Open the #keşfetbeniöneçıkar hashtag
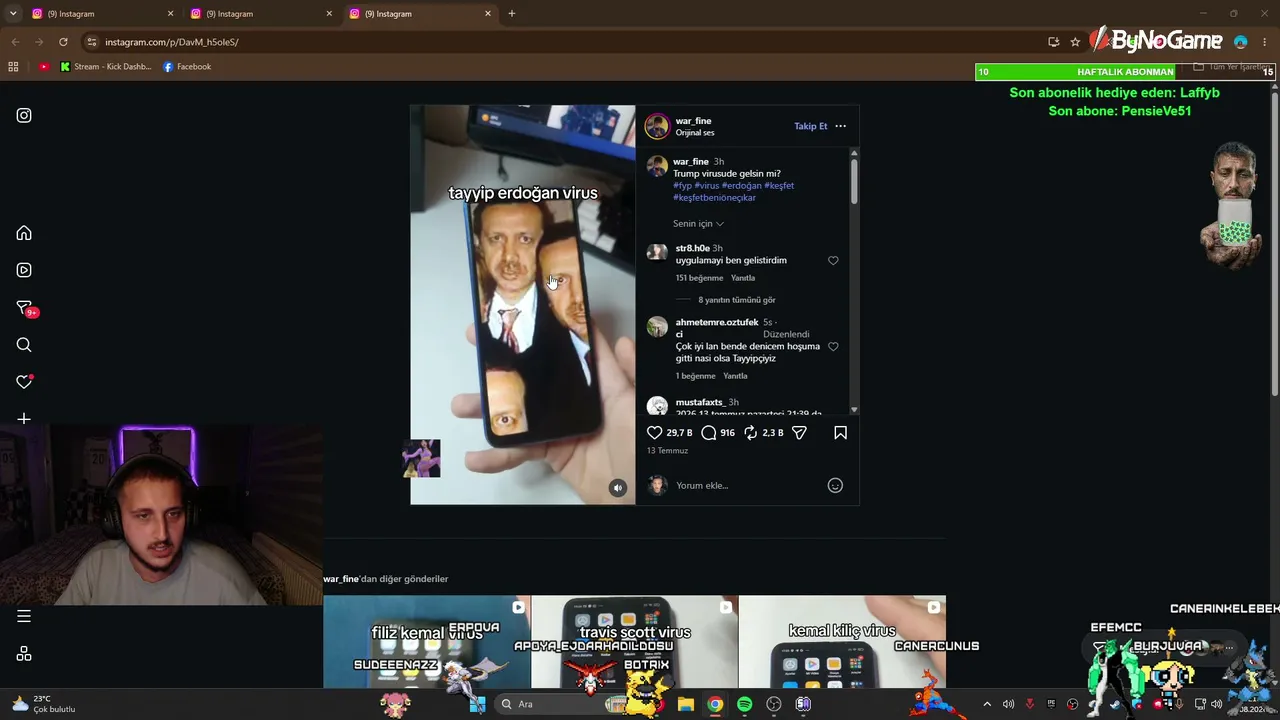The image size is (1280, 720). [714, 198]
